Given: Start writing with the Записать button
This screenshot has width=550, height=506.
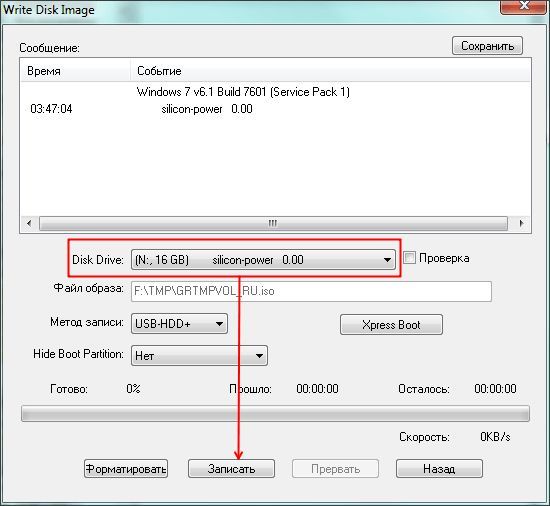Looking at the screenshot, I should tap(231, 468).
